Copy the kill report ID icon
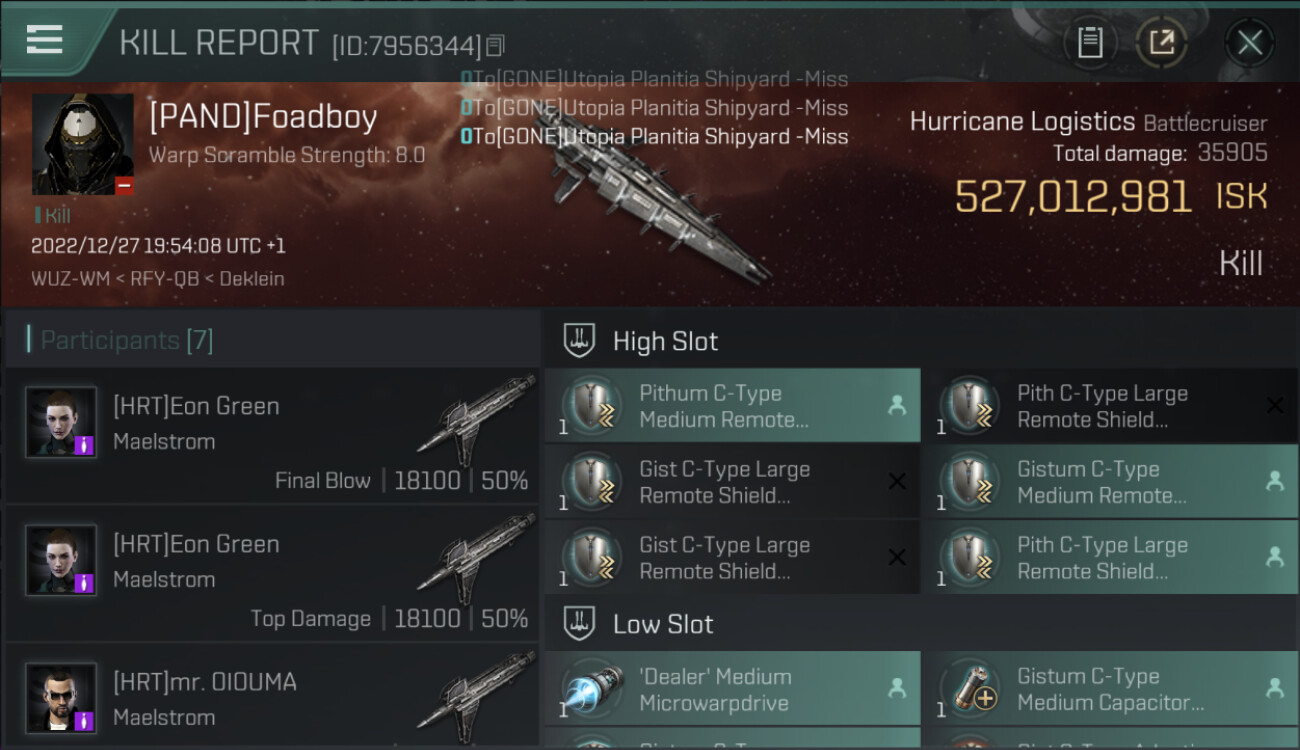 [496, 45]
